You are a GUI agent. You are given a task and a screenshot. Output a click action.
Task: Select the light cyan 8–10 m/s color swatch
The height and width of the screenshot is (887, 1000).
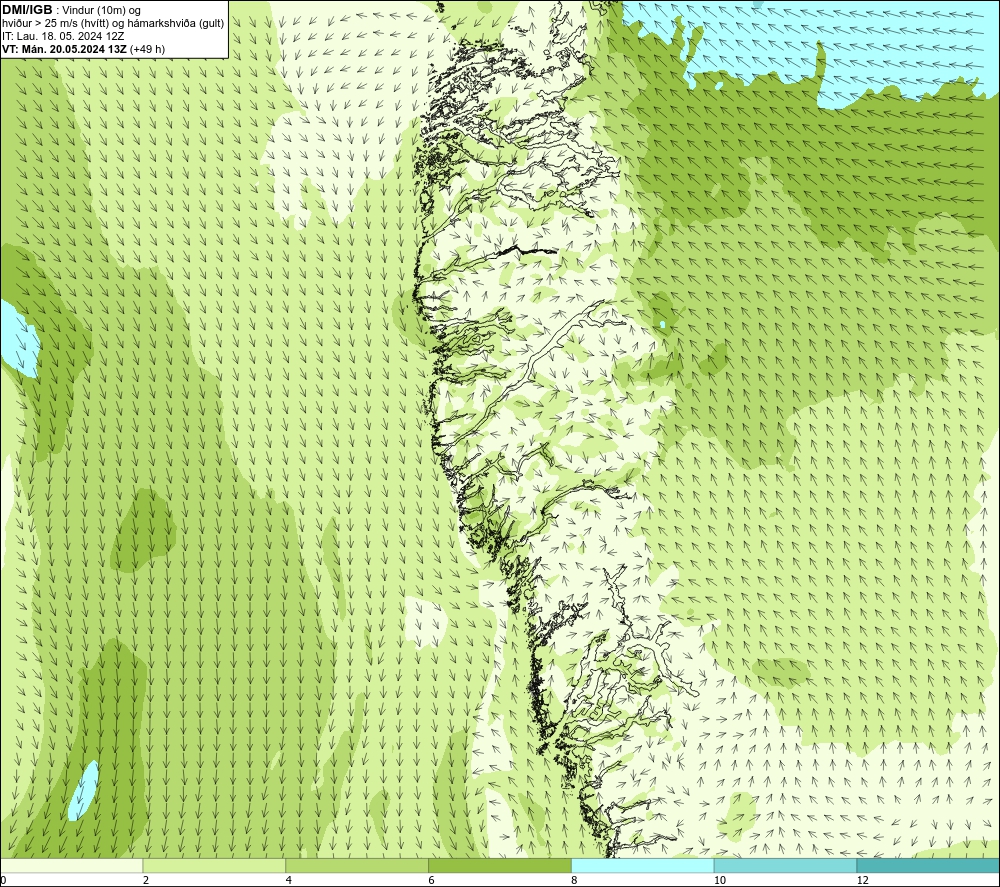pos(643,865)
